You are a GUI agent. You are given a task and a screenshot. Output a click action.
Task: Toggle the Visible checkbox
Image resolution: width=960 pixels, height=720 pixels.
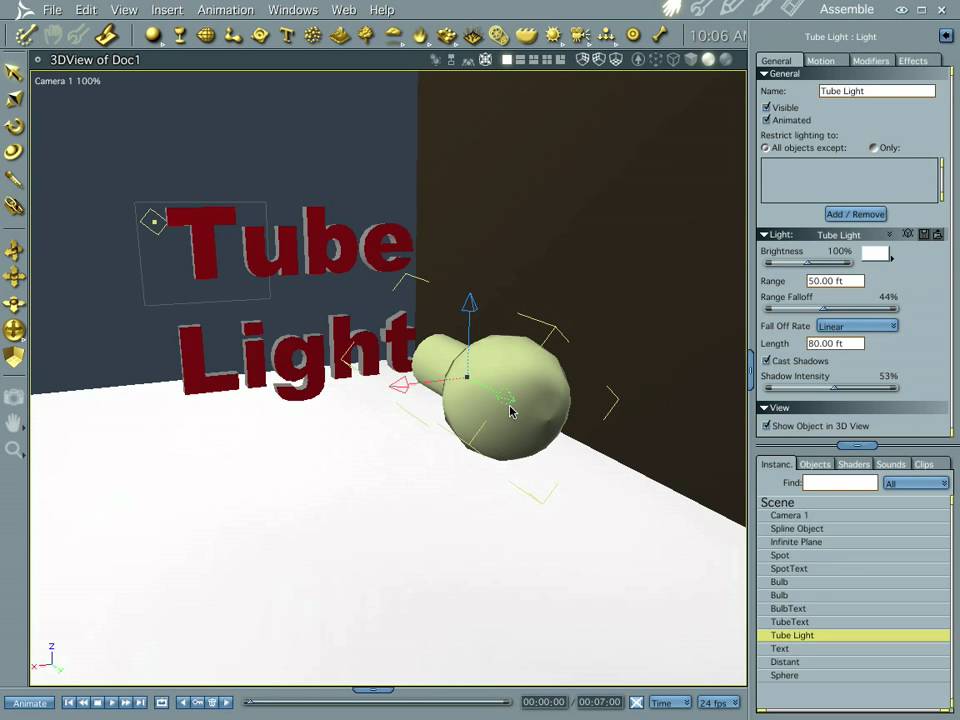(x=767, y=107)
